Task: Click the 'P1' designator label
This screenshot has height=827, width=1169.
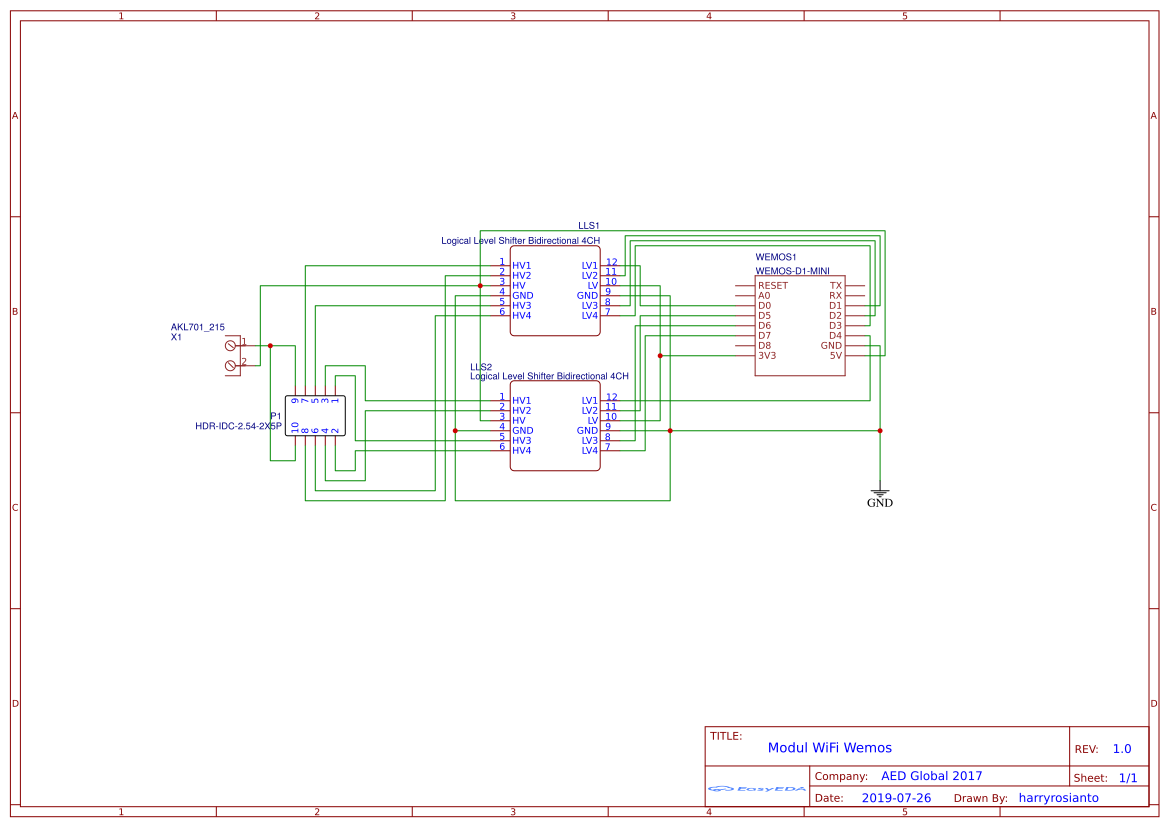Action: pyautogui.click(x=276, y=417)
